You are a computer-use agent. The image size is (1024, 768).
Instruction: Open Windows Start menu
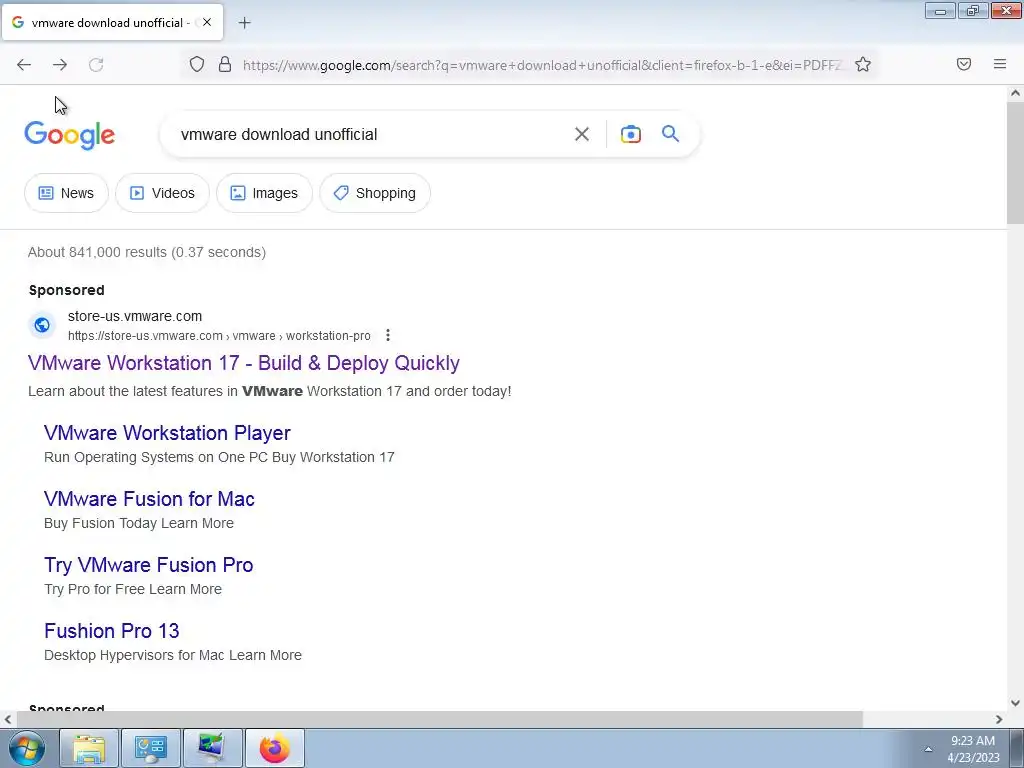coord(26,748)
